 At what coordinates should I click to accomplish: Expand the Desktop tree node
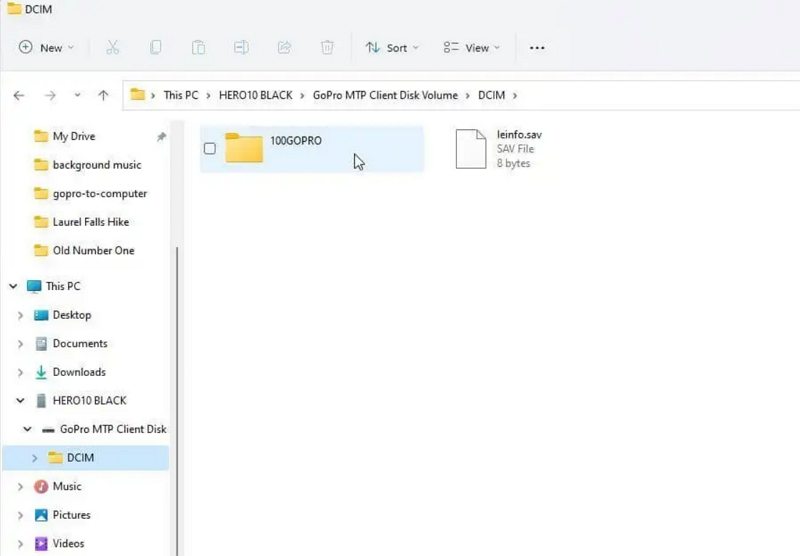pos(20,315)
